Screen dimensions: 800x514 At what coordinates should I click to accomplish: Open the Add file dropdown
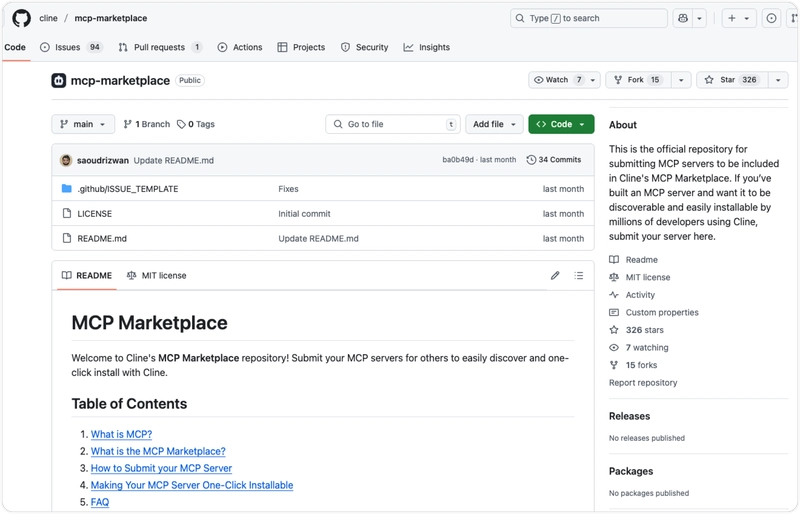click(494, 124)
